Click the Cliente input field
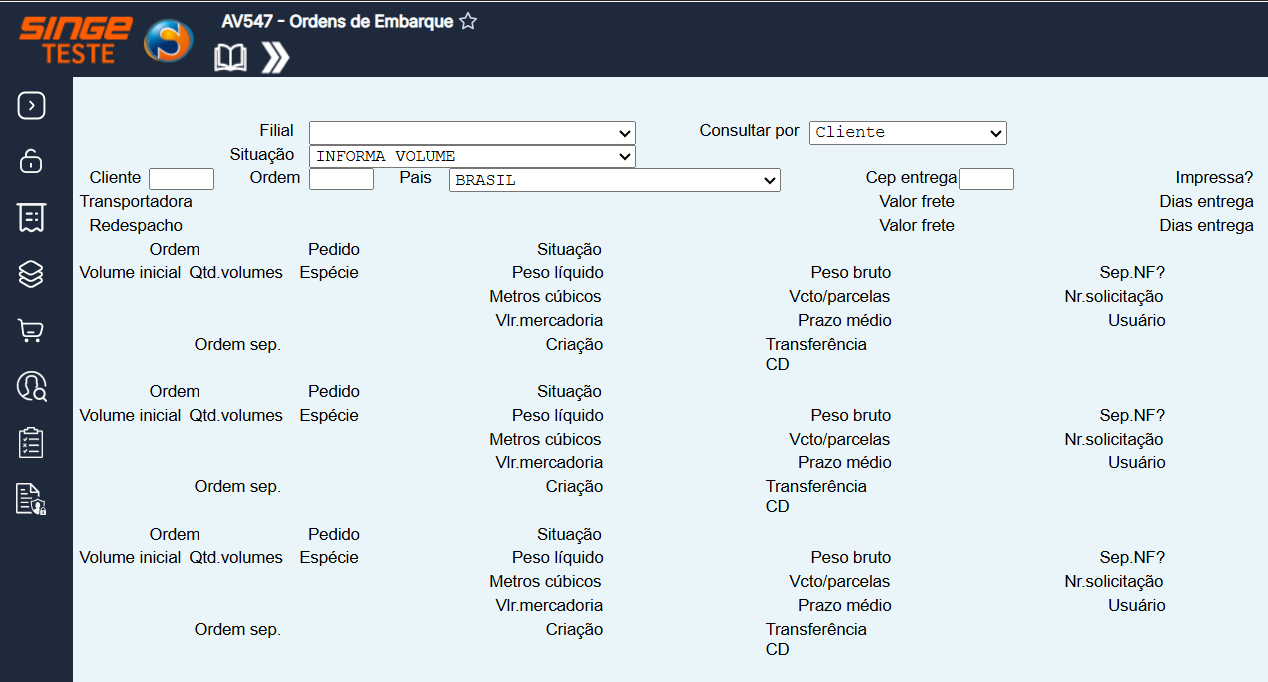Image resolution: width=1268 pixels, height=682 pixels. coord(181,179)
